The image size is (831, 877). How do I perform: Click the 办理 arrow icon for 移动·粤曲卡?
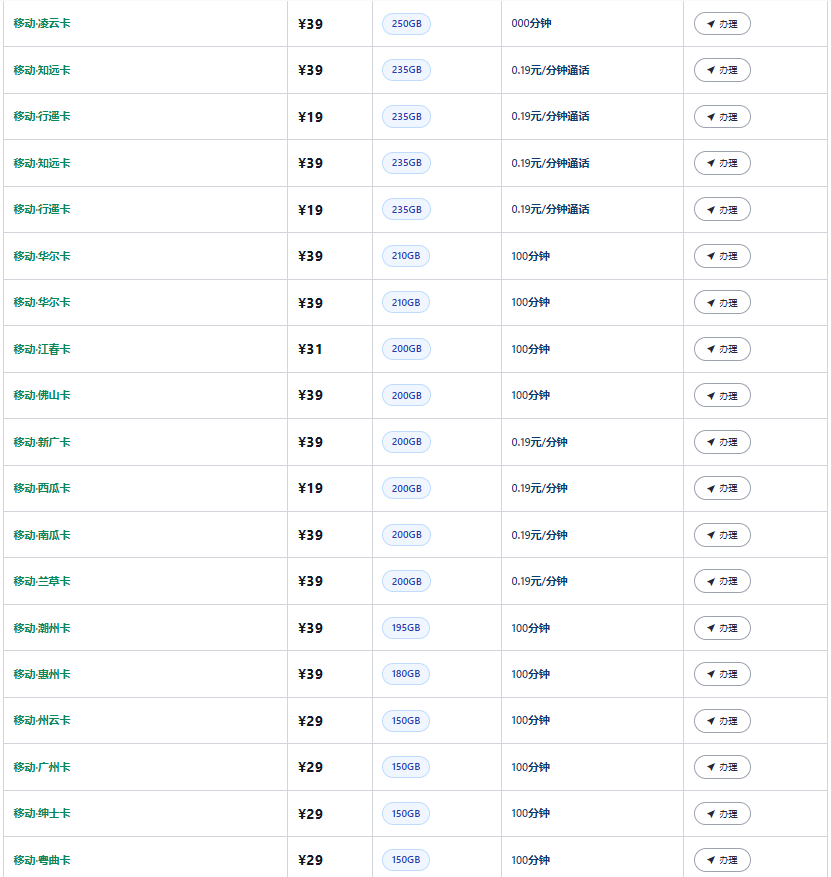pos(711,860)
